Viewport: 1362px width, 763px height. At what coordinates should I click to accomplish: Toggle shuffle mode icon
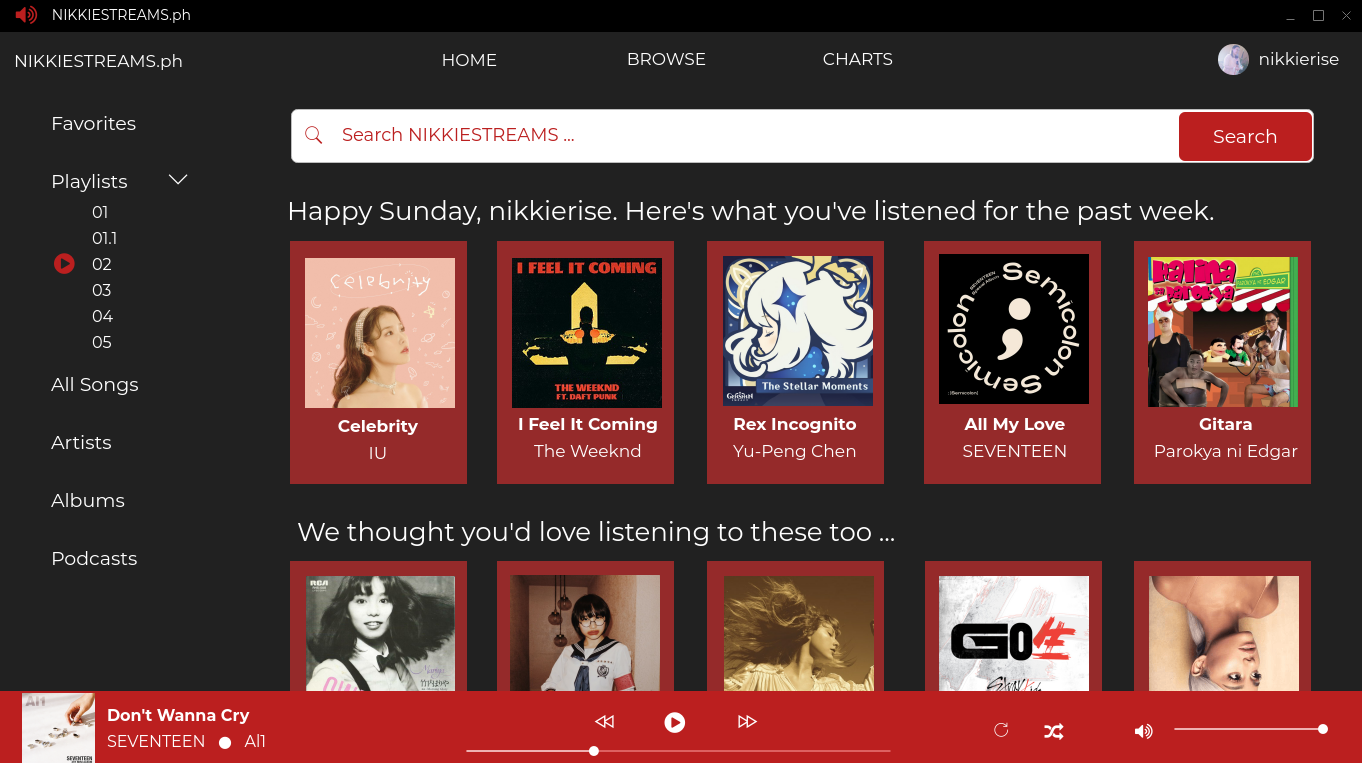pyautogui.click(x=1053, y=731)
